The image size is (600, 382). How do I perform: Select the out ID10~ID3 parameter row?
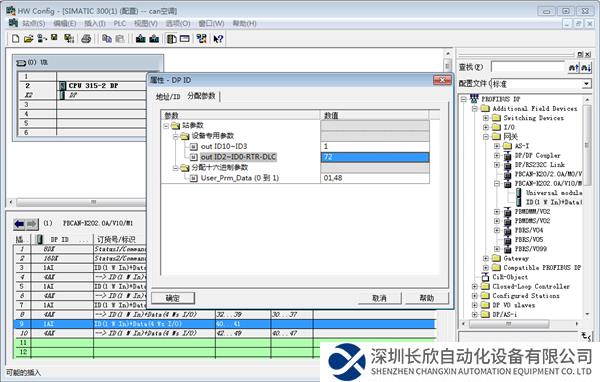(x=295, y=146)
